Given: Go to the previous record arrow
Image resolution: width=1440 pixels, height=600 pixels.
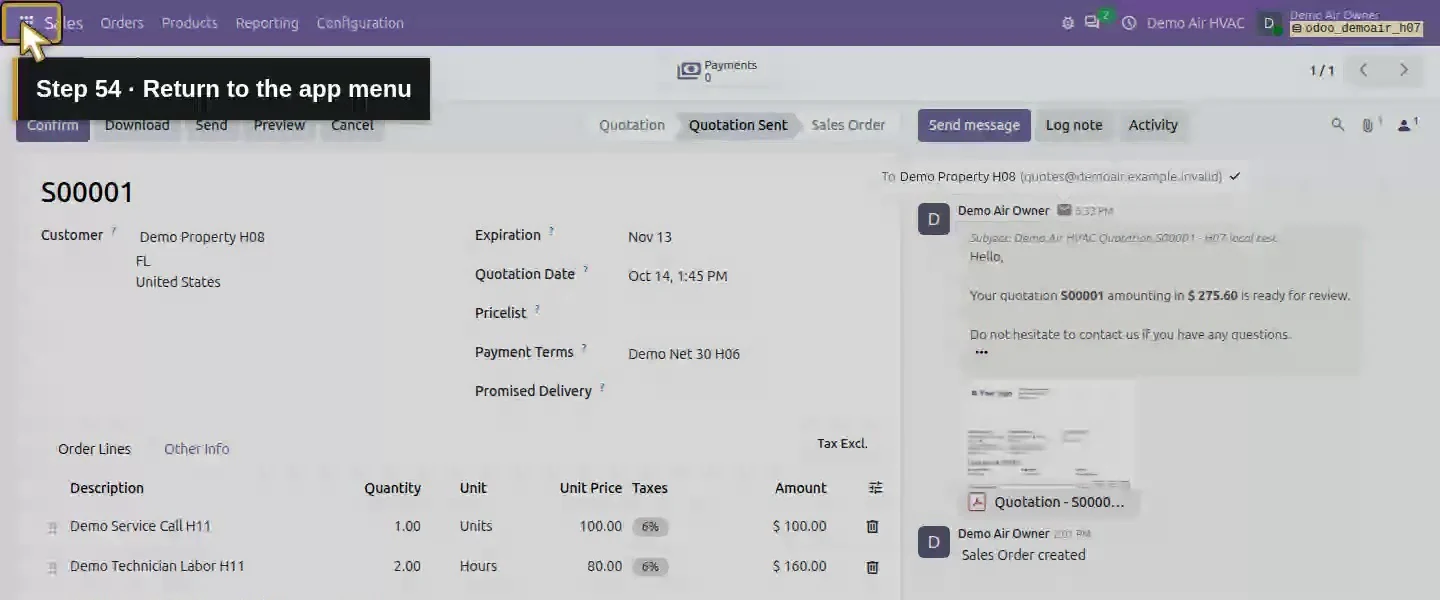Looking at the screenshot, I should [x=1363, y=70].
